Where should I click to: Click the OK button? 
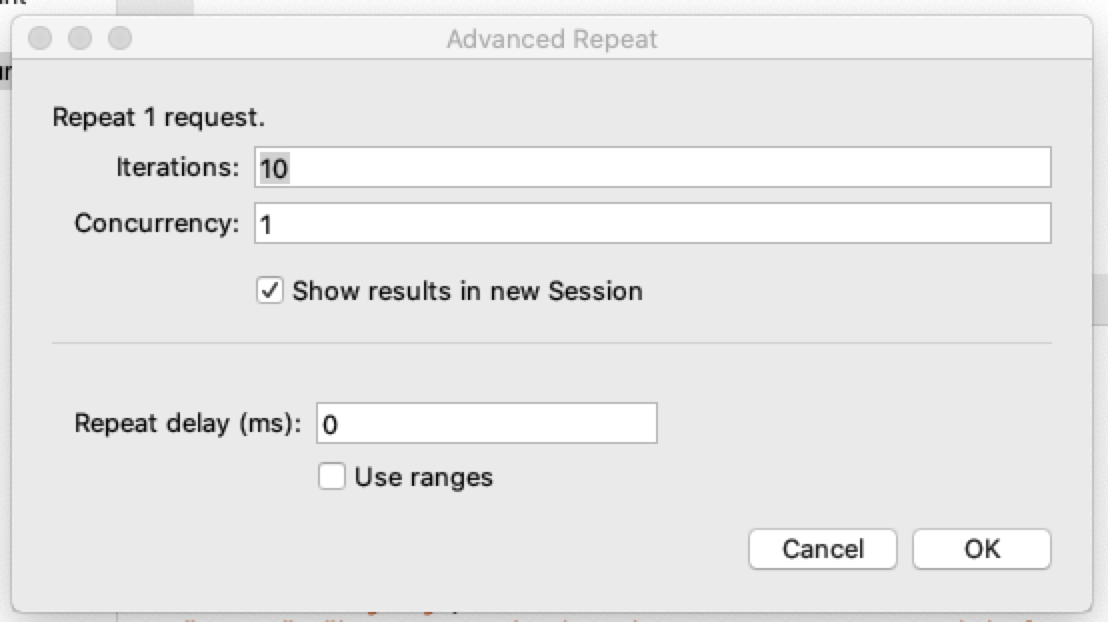[982, 548]
